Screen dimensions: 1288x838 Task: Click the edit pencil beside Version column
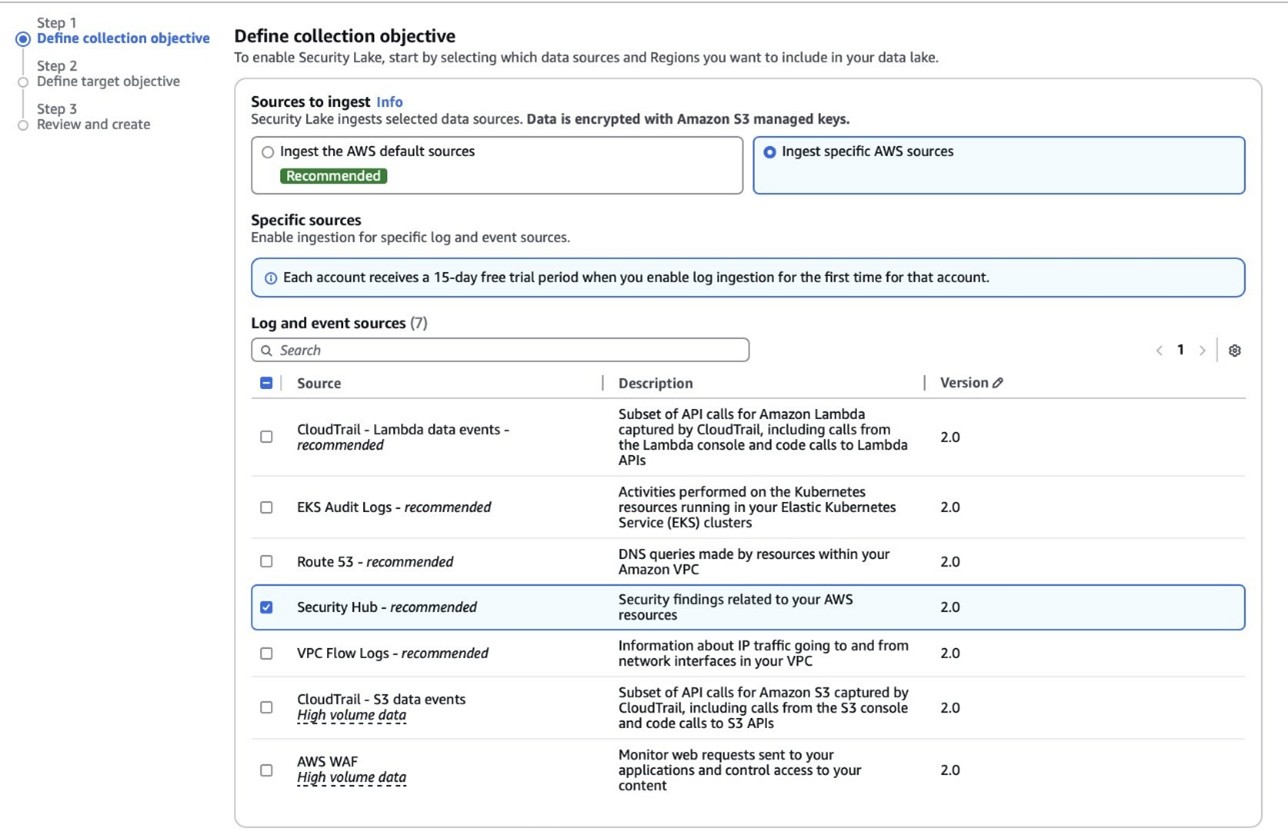pyautogui.click(x=995, y=382)
